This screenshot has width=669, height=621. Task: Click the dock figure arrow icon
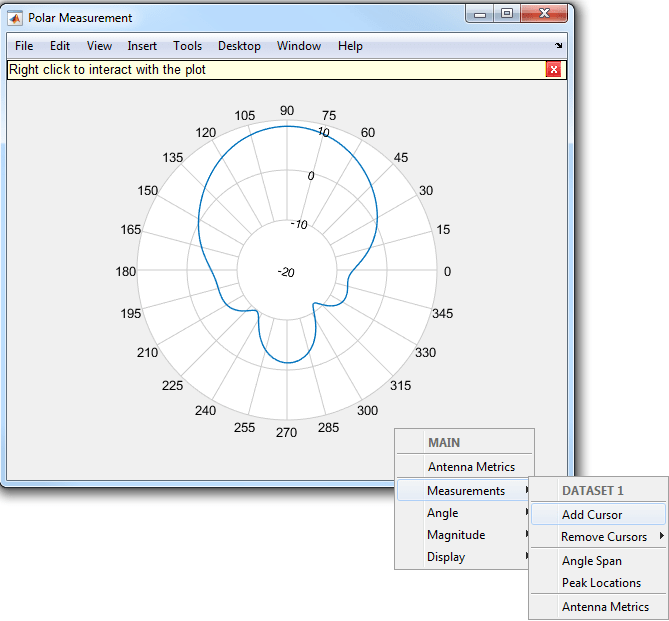pyautogui.click(x=558, y=45)
